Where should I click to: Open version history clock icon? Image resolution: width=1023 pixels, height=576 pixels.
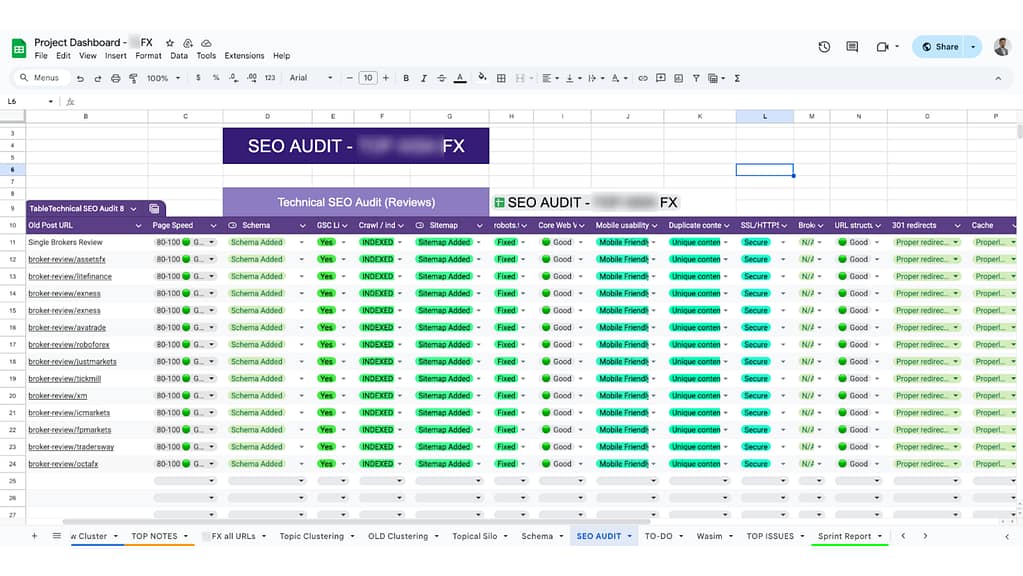(x=823, y=46)
